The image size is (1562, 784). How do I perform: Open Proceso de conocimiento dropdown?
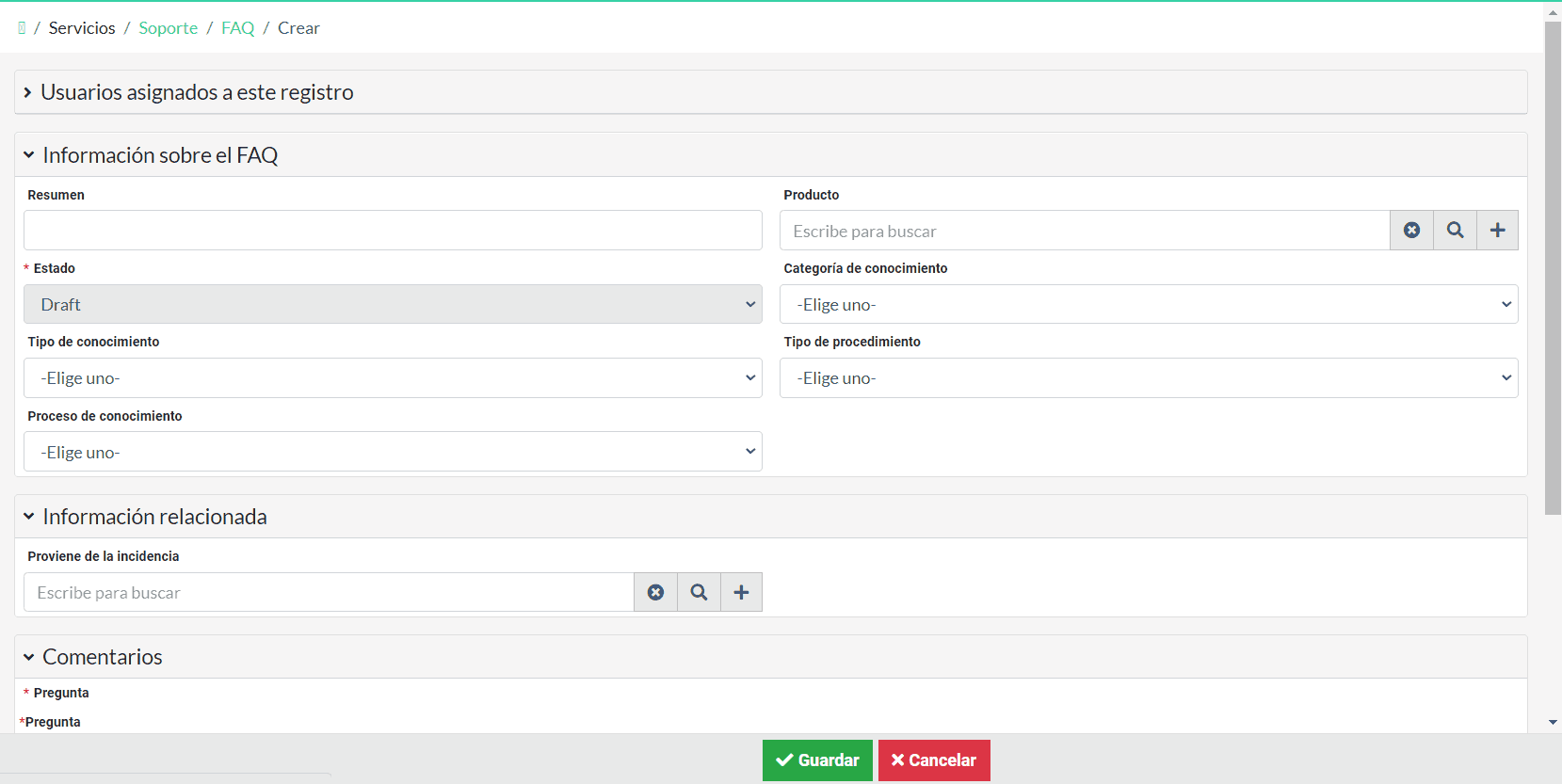pos(393,453)
